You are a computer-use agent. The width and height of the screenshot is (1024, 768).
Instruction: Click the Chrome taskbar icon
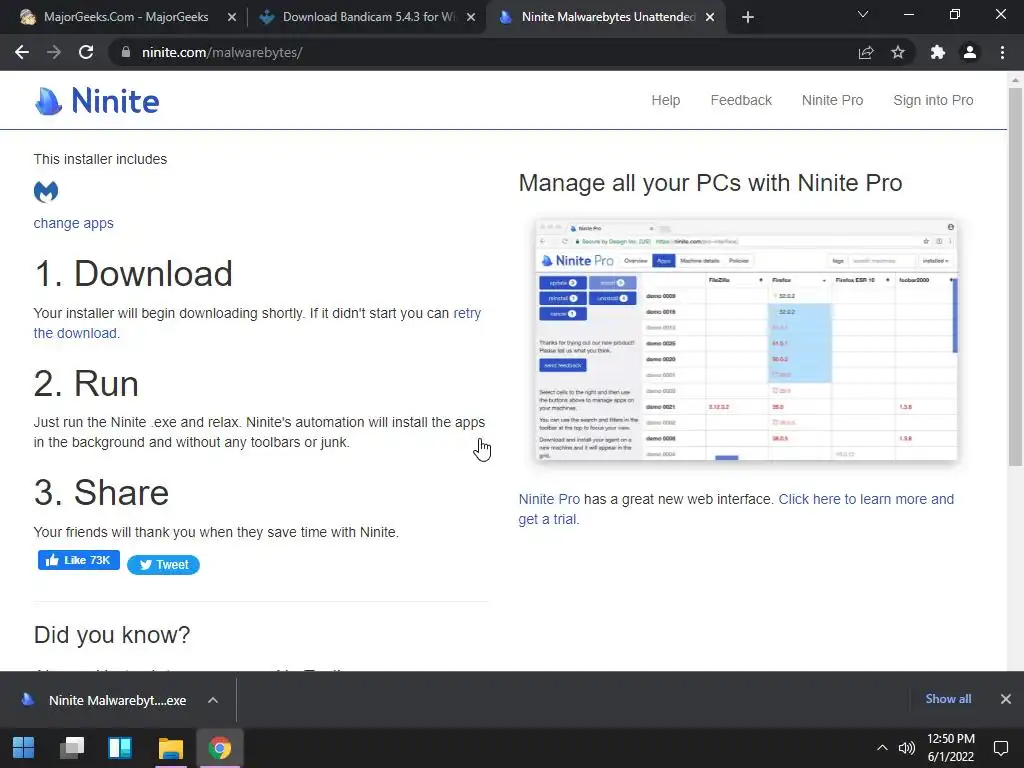[x=220, y=748]
